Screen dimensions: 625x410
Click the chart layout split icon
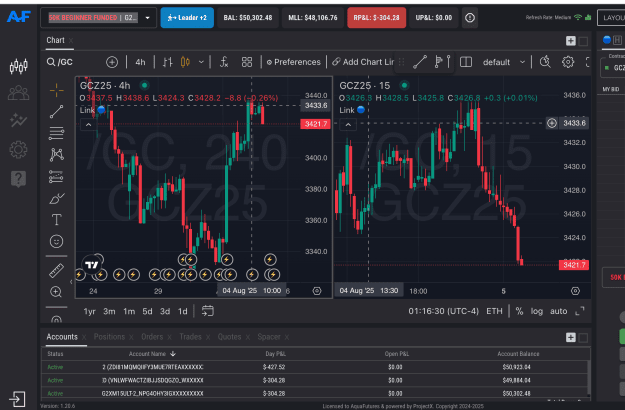[466, 62]
